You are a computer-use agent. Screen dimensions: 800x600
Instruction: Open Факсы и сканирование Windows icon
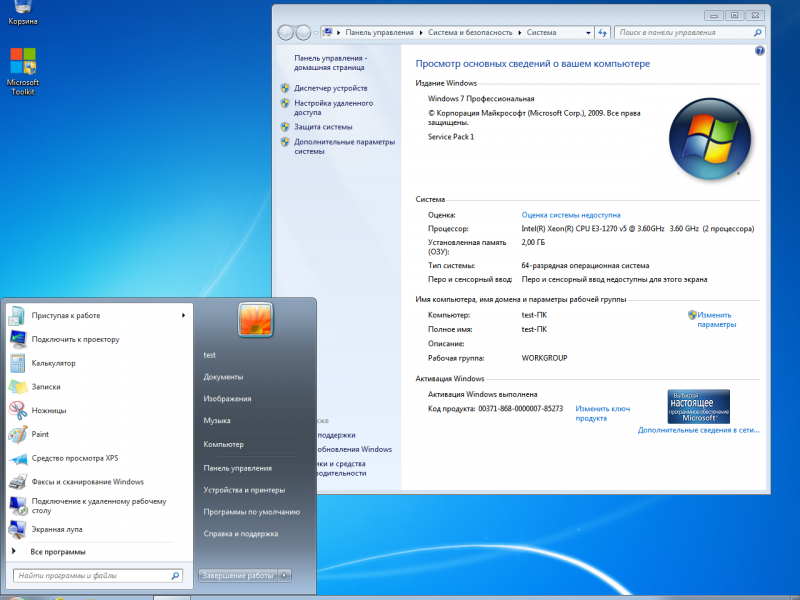point(18,482)
